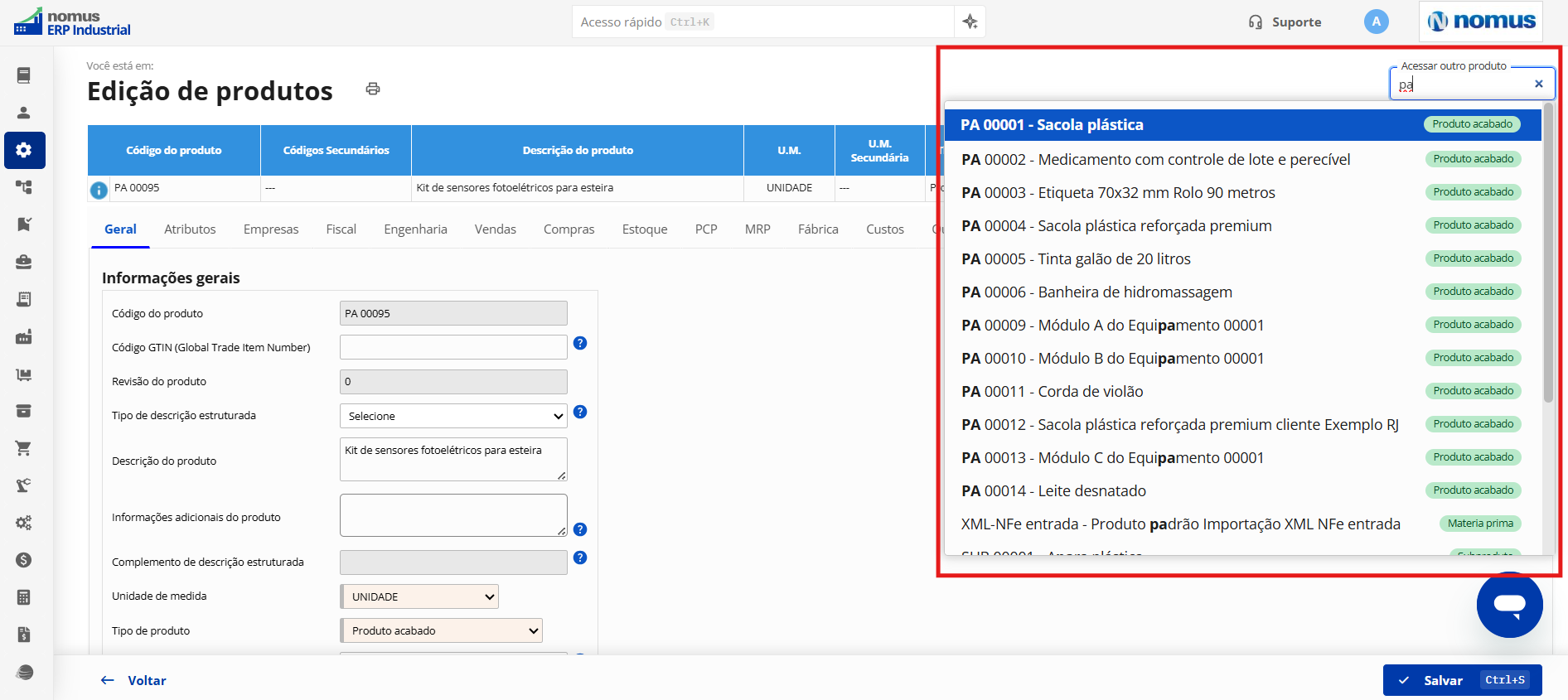
Task: Open help icon next to GTIN field
Action: 580,343
